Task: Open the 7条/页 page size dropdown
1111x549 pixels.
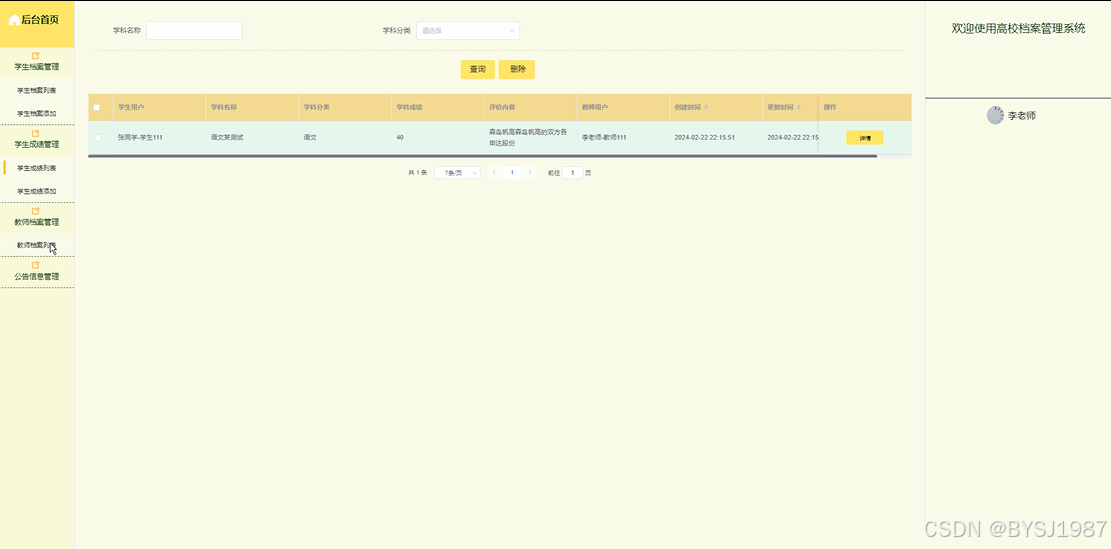Action: point(457,173)
